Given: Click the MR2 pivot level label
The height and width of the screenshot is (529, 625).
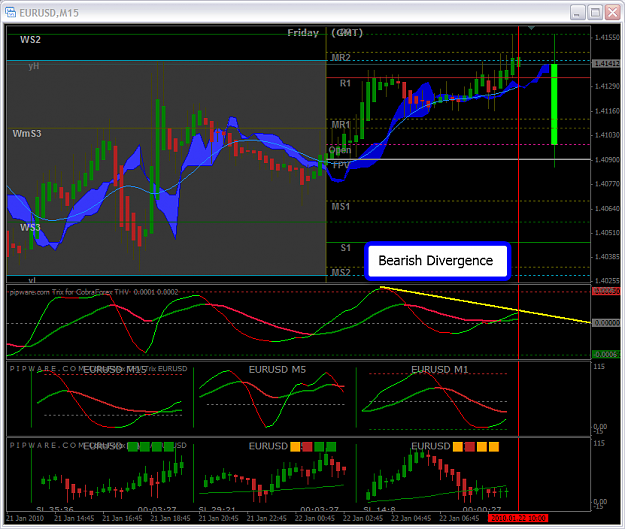Looking at the screenshot, I should (x=341, y=58).
